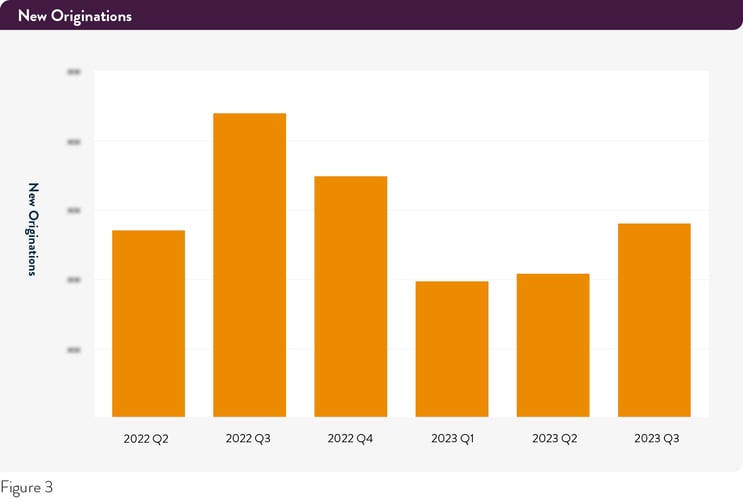Select the 2023 Q1 bar

point(452,349)
